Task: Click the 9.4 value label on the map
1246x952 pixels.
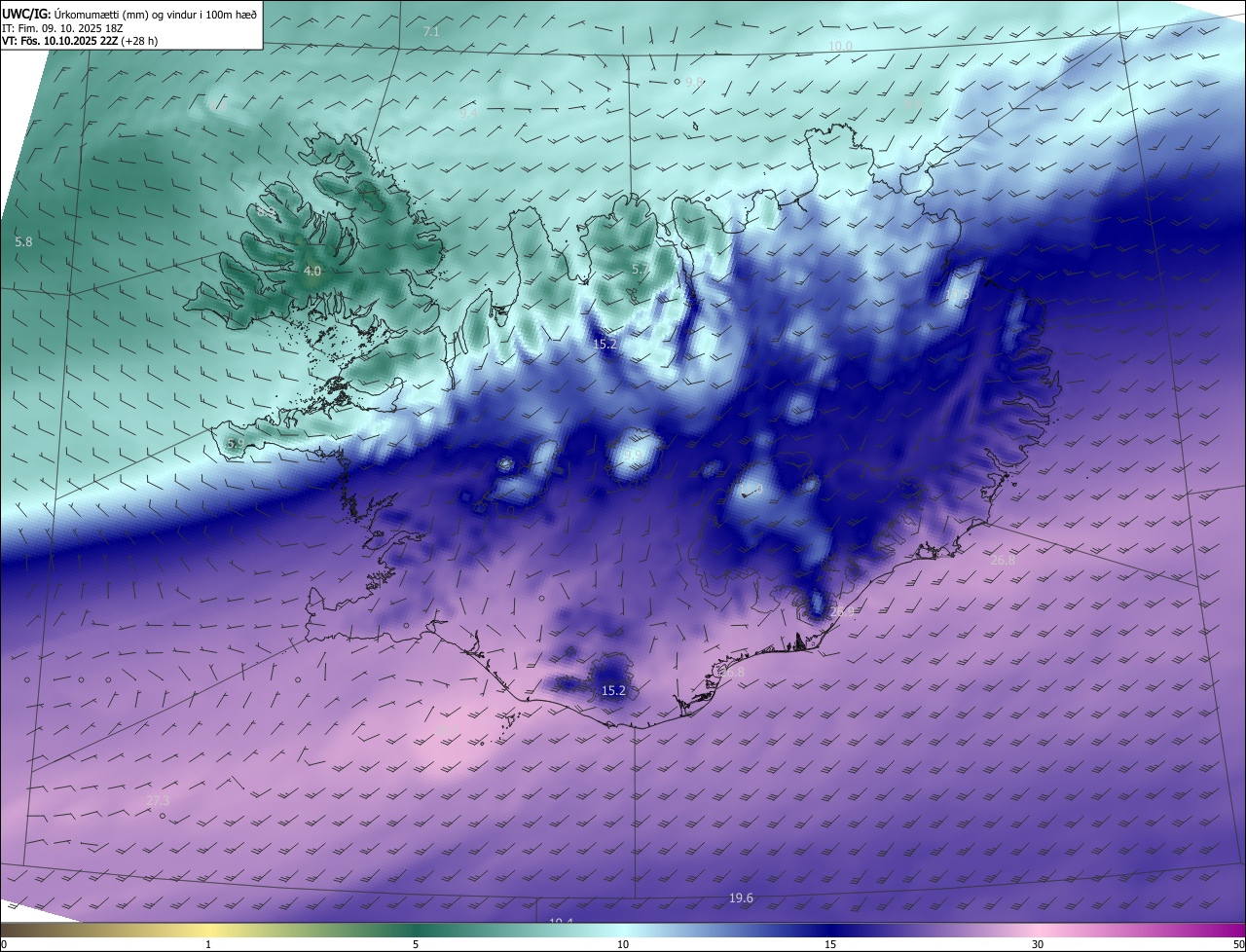Action: point(468,113)
